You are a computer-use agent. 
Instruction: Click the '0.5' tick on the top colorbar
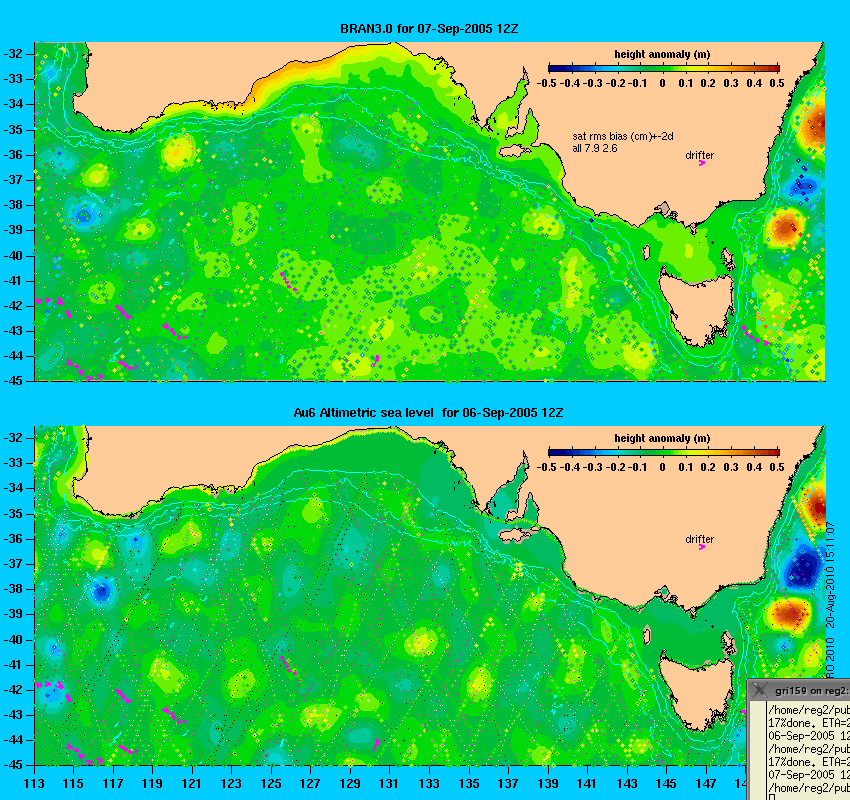pyautogui.click(x=777, y=83)
